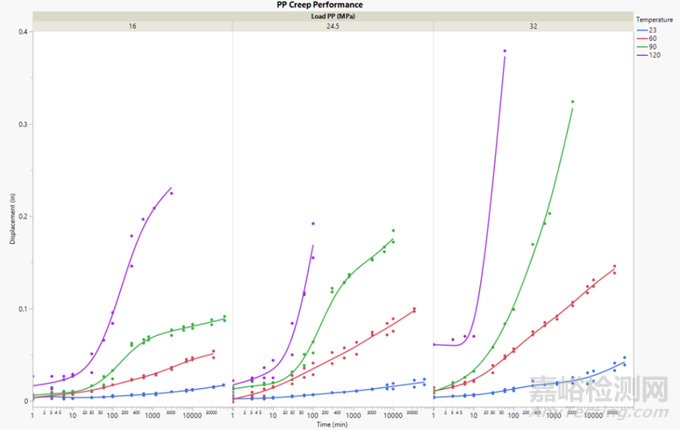Click the green 90 legend line swatch
The width and height of the screenshot is (680, 430).
(641, 45)
